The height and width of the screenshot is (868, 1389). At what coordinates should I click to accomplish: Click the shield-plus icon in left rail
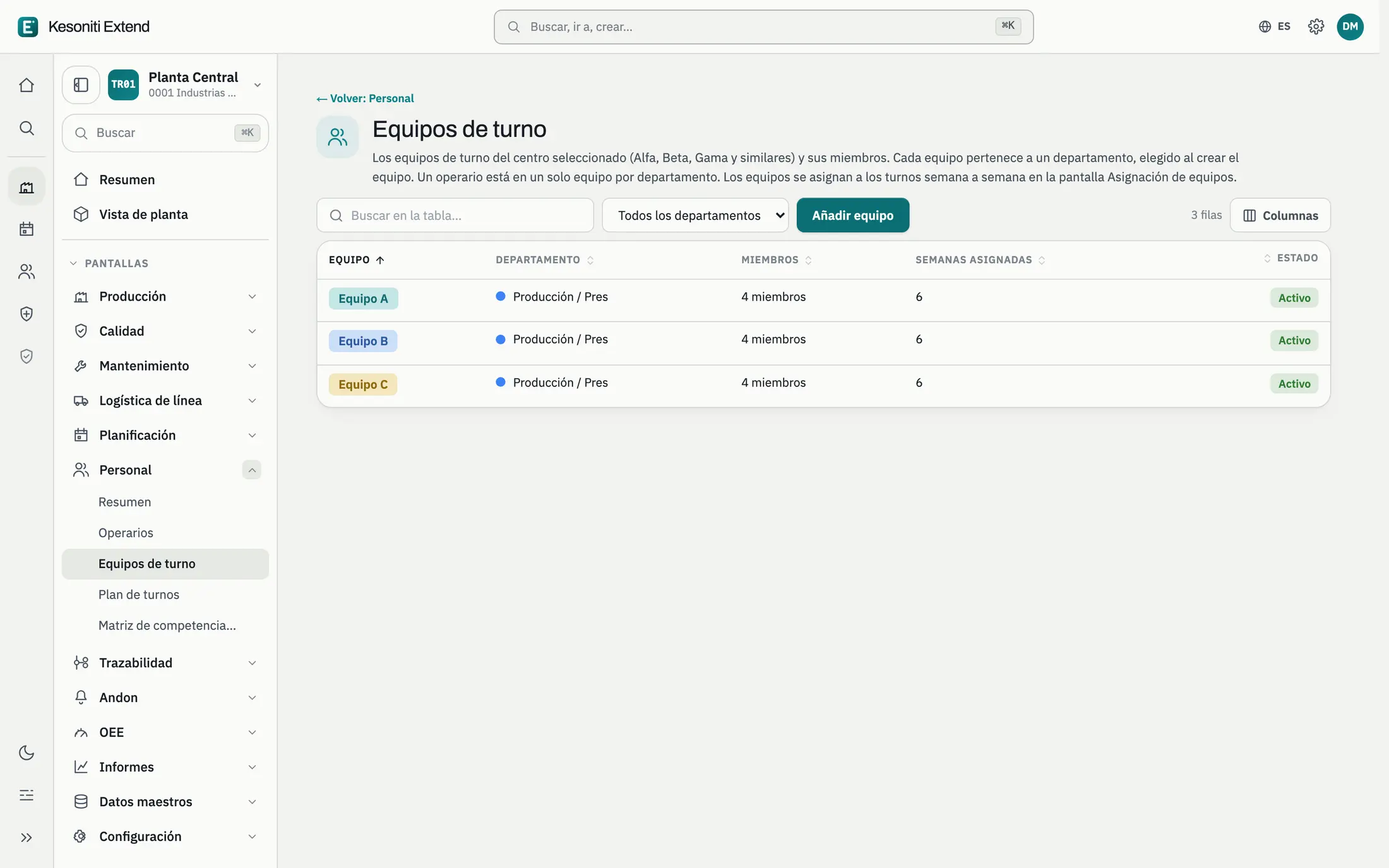click(27, 314)
